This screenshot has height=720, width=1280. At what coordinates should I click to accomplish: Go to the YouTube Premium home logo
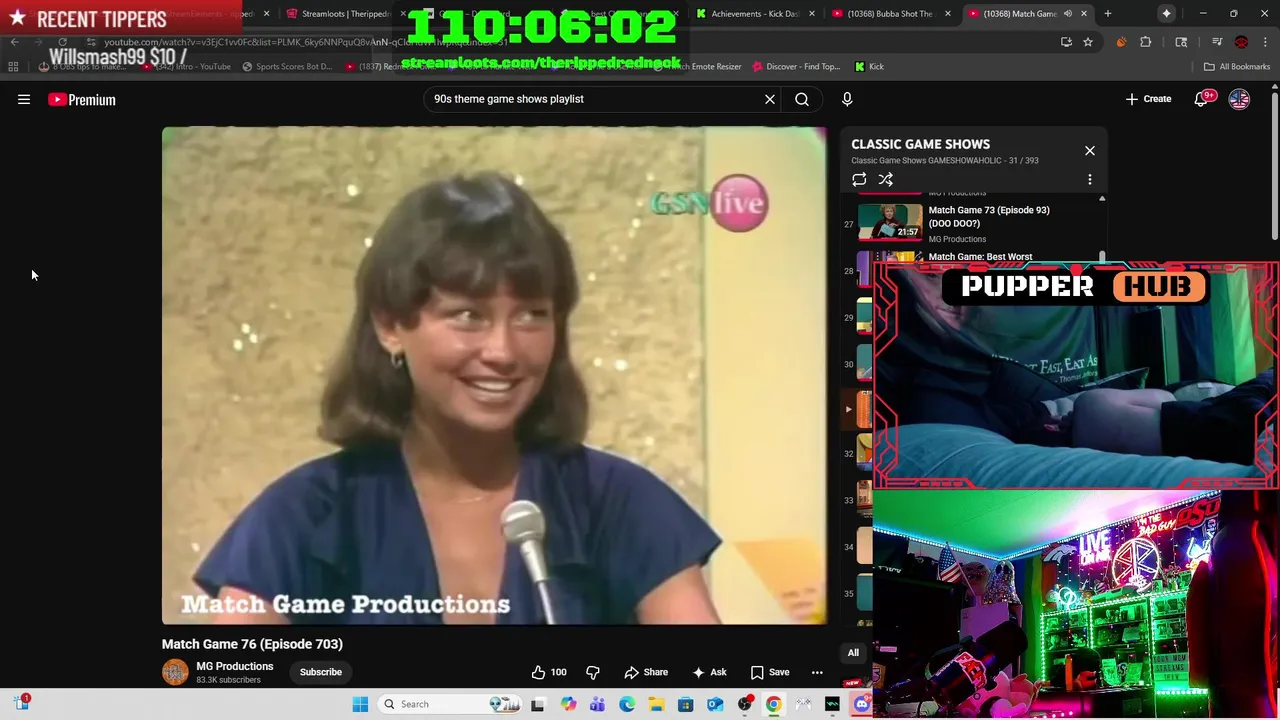point(82,99)
